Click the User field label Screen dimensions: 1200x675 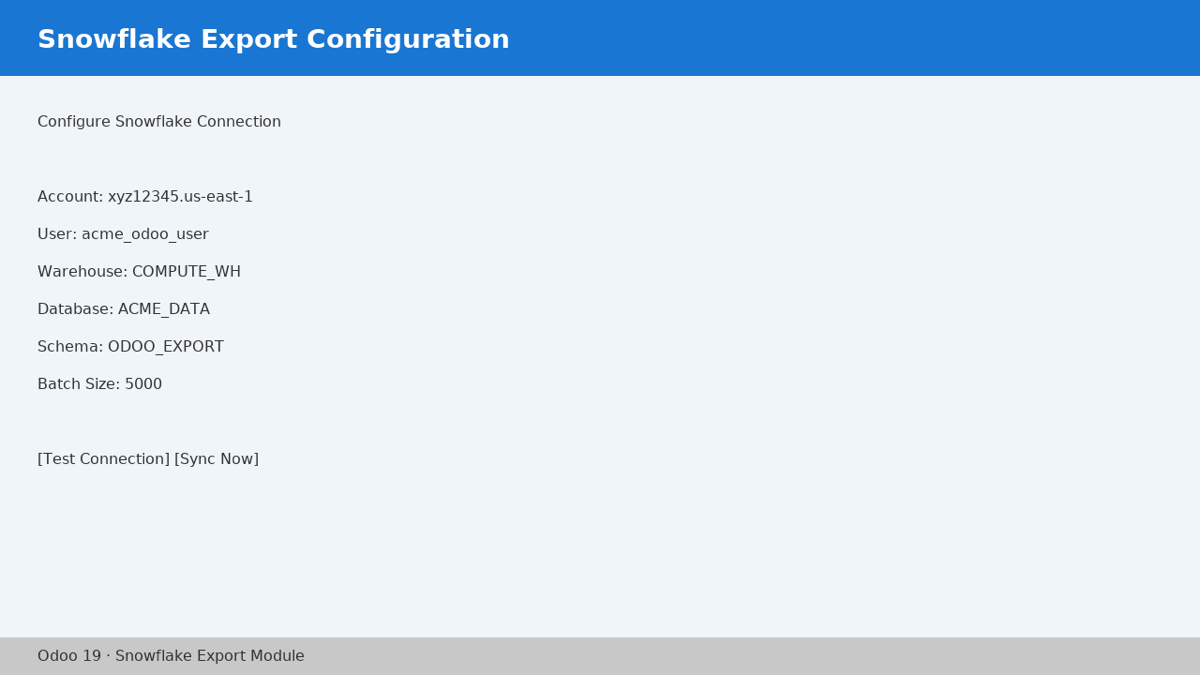point(57,234)
